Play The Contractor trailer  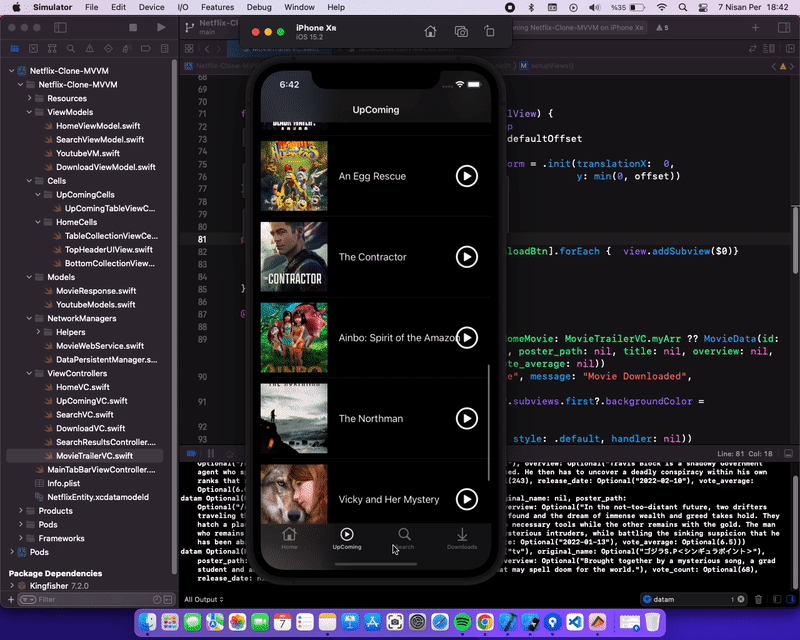pyautogui.click(x=467, y=257)
